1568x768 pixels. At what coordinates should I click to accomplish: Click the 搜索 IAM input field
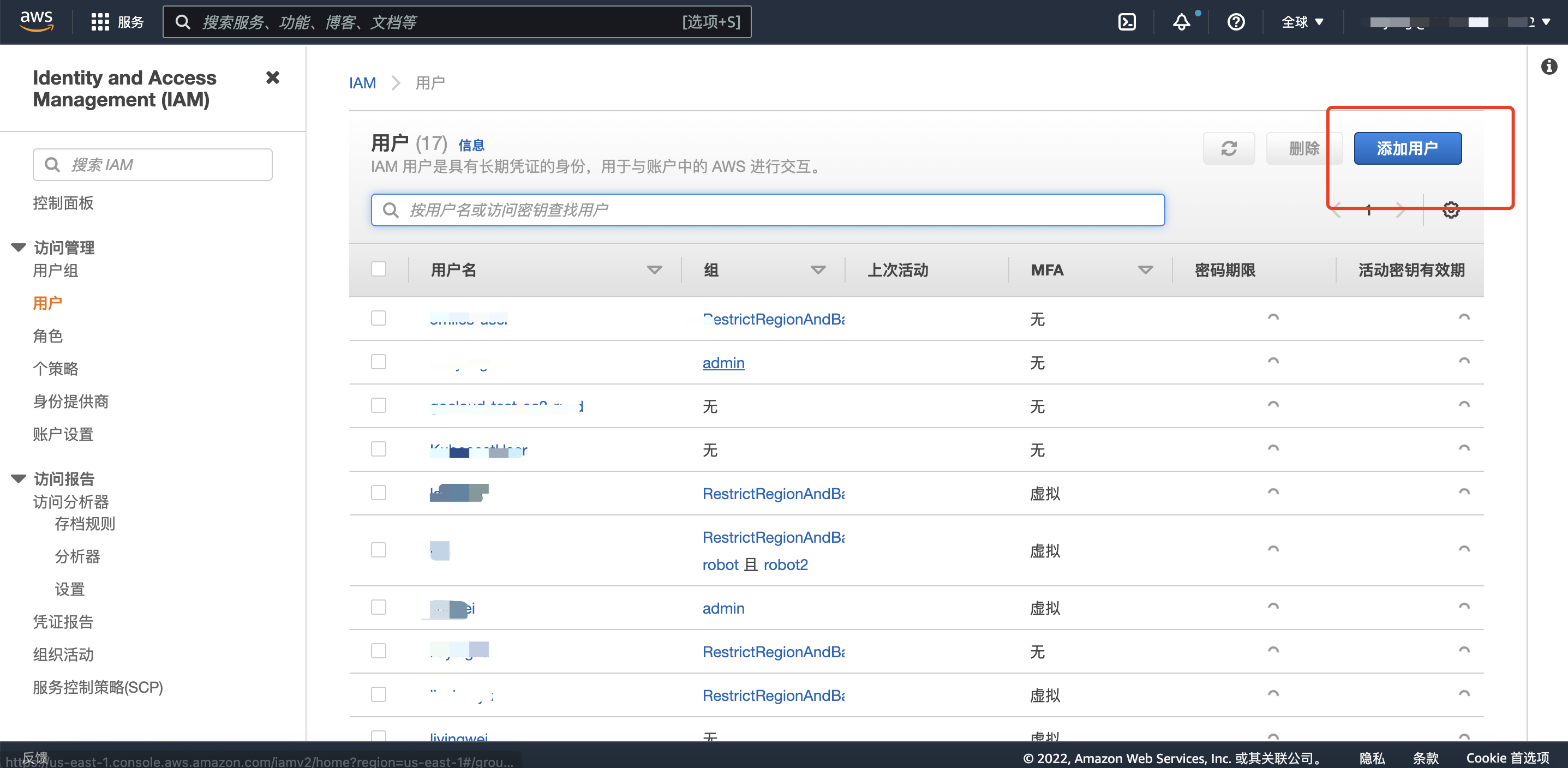(153, 164)
